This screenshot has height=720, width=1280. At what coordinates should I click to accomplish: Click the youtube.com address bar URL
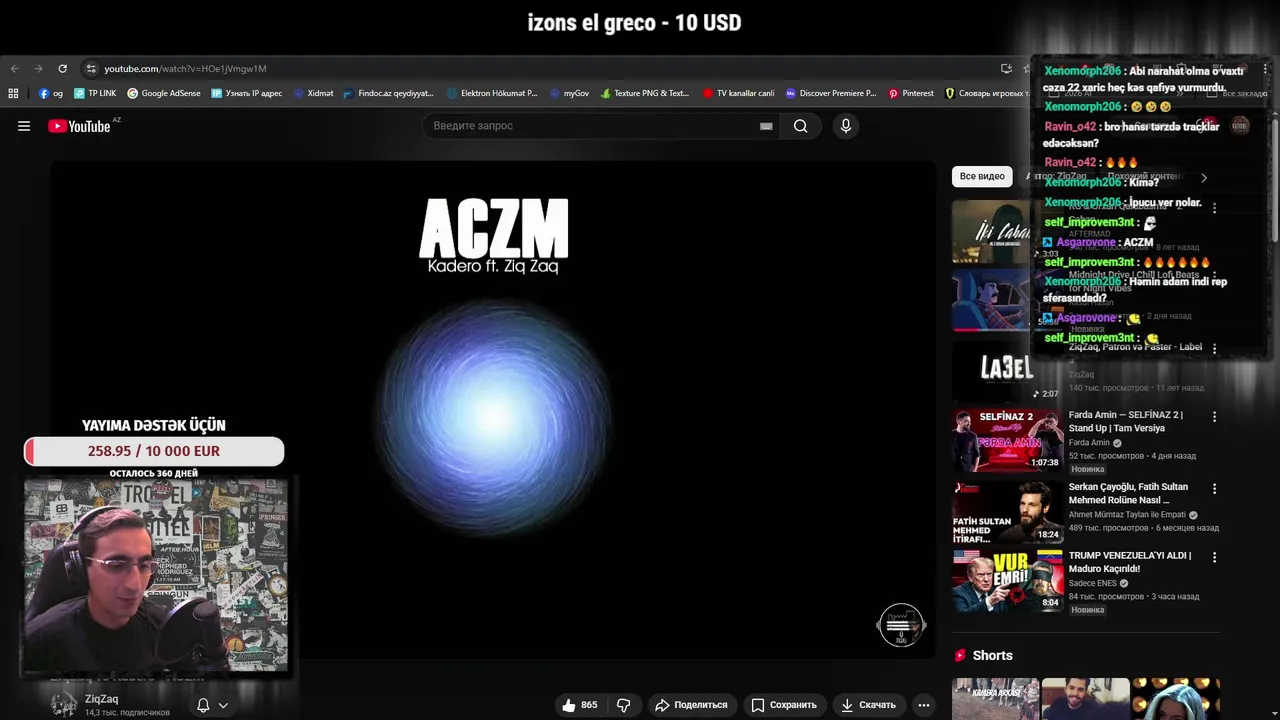(x=185, y=69)
